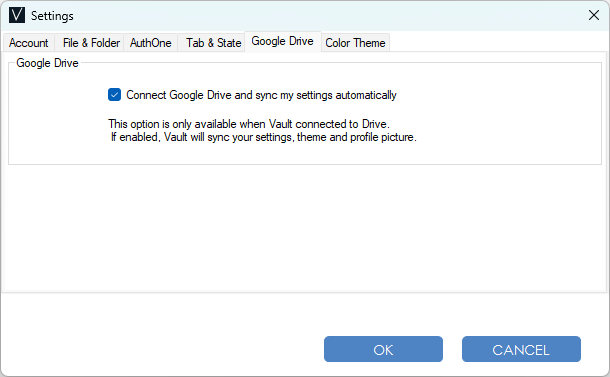Image resolution: width=610 pixels, height=377 pixels.
Task: Close the Settings dialog with X
Action: [594, 16]
